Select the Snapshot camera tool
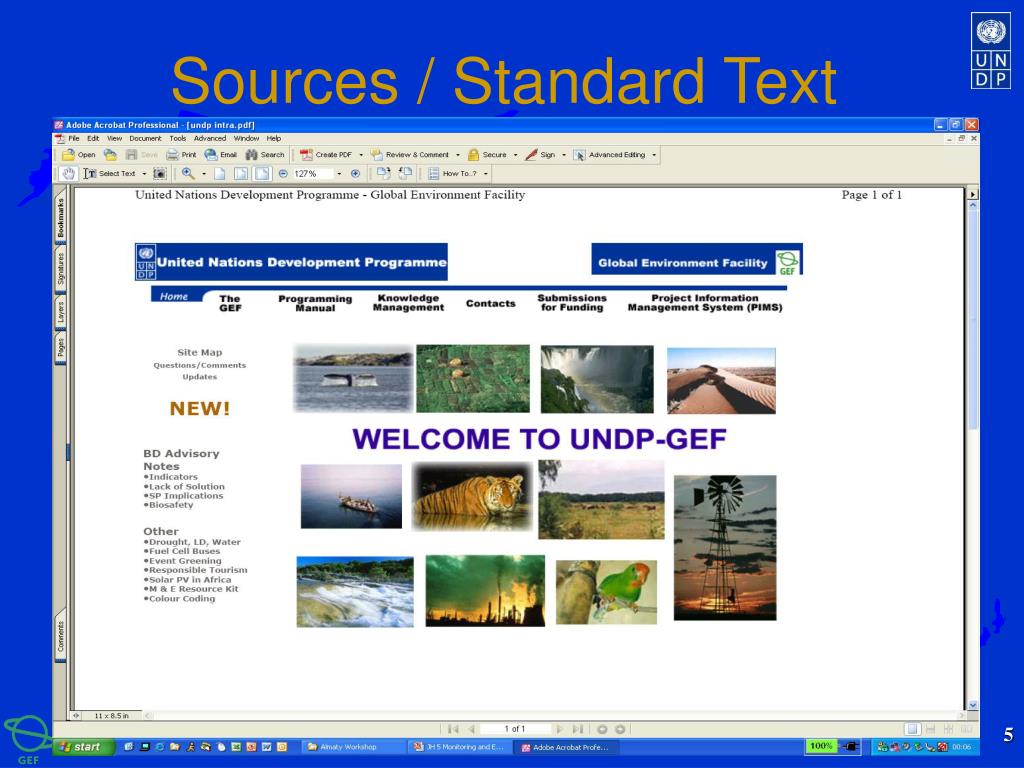The image size is (1024, 768). pyautogui.click(x=159, y=174)
